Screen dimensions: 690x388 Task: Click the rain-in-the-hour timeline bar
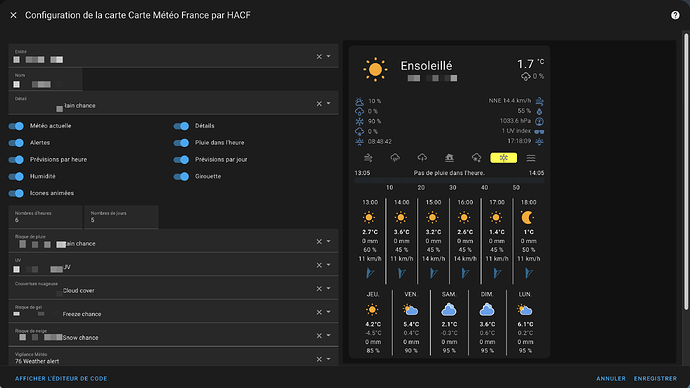point(449,180)
